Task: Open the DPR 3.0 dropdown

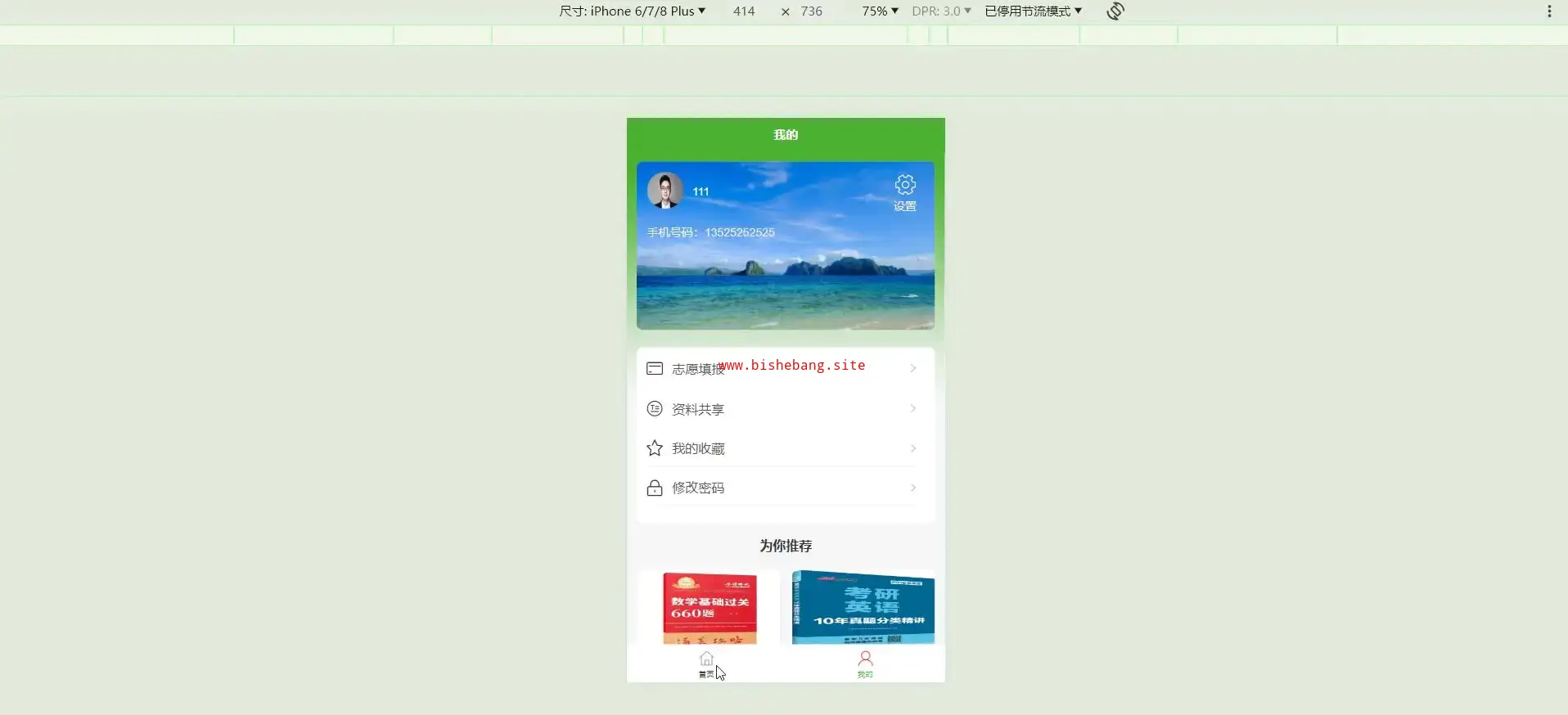Action: point(941,11)
